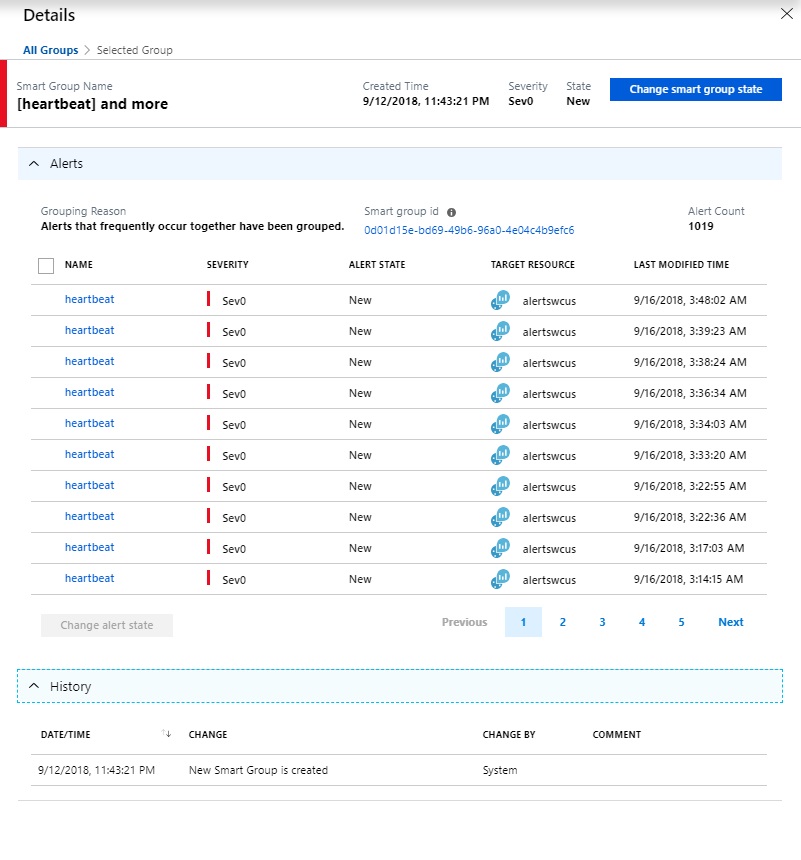The height and width of the screenshot is (860, 801).
Task: Click the sort arrows icon next to DATE/TIME
Action: (167, 734)
